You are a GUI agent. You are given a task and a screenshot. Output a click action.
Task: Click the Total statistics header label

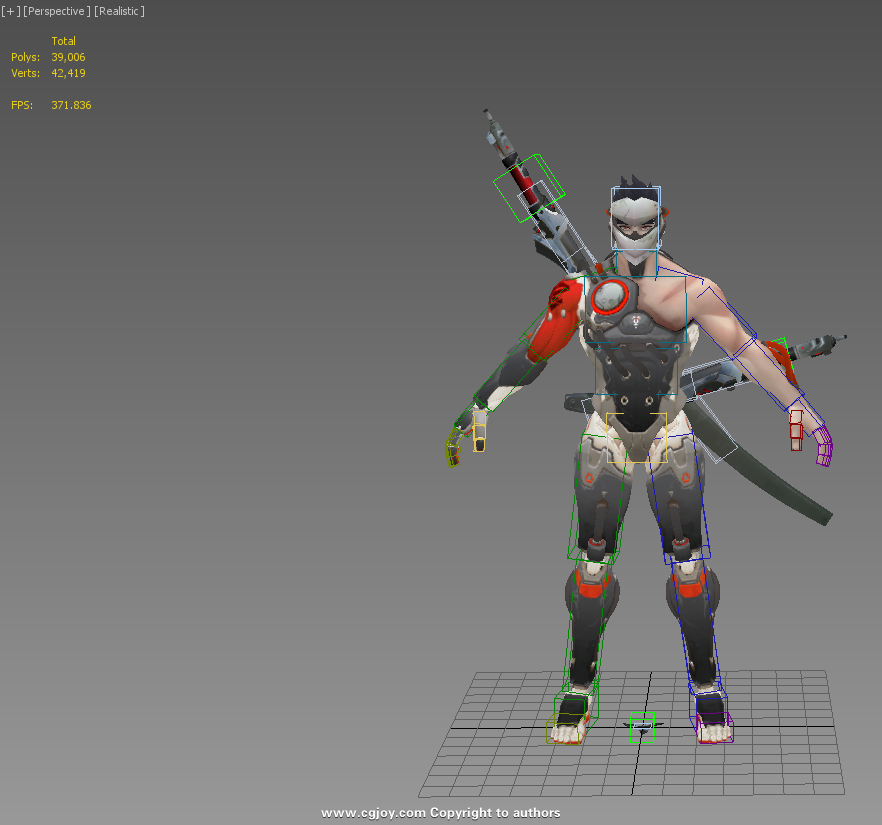coord(63,41)
